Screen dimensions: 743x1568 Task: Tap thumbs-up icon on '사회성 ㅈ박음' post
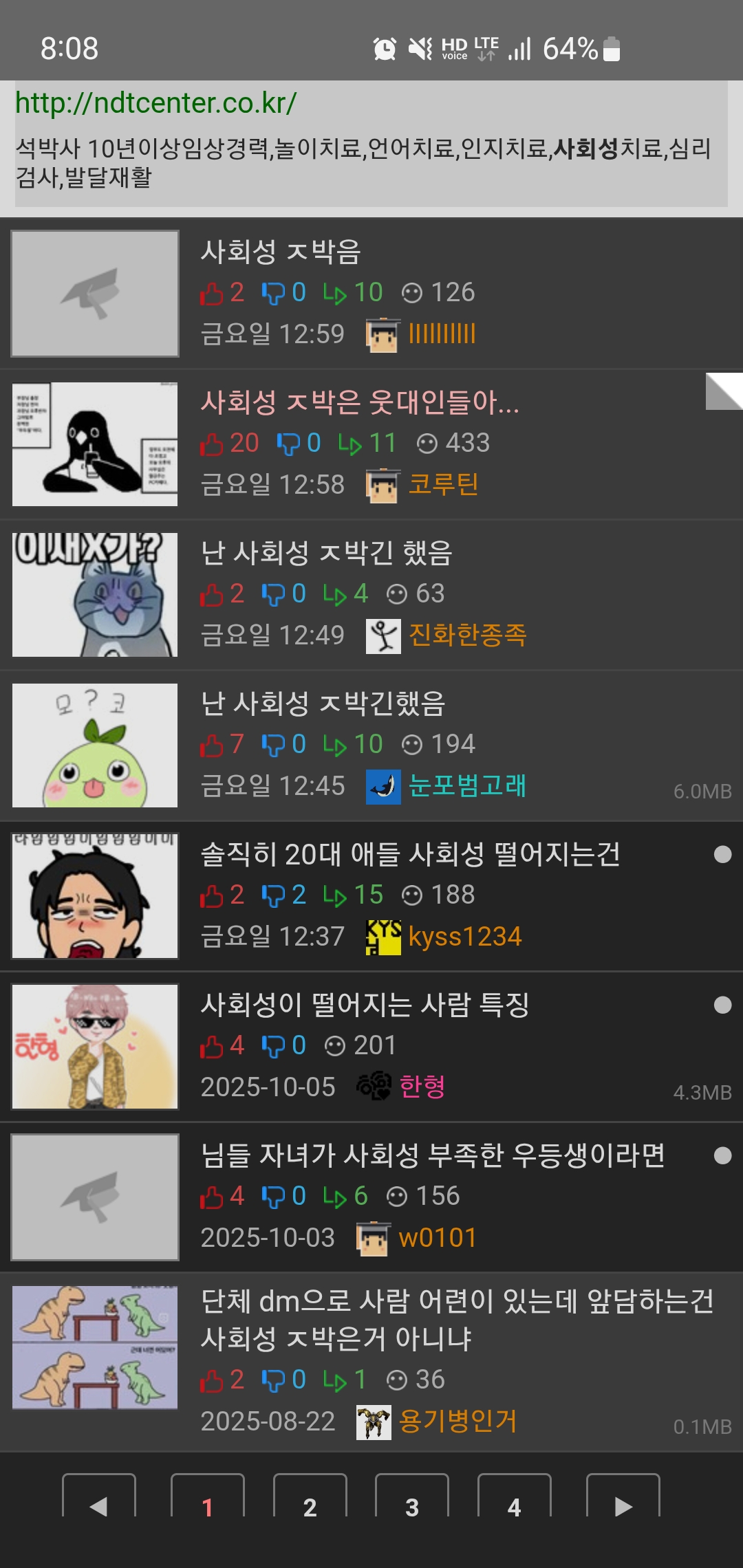point(212,294)
